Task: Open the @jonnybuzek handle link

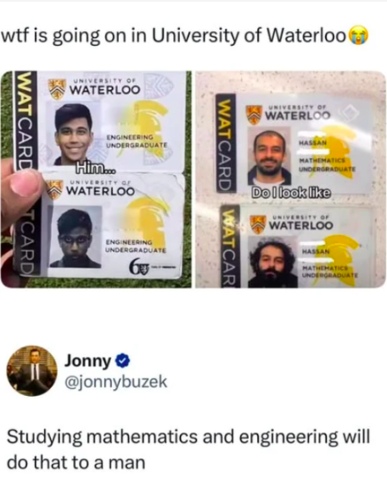Action: click(115, 382)
